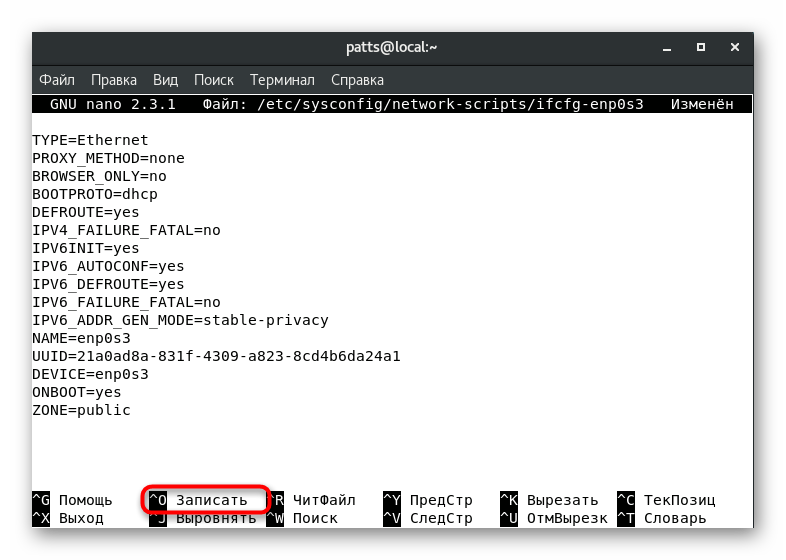
Task: Click the line IPV6INIT=yes
Action: pos(86,248)
